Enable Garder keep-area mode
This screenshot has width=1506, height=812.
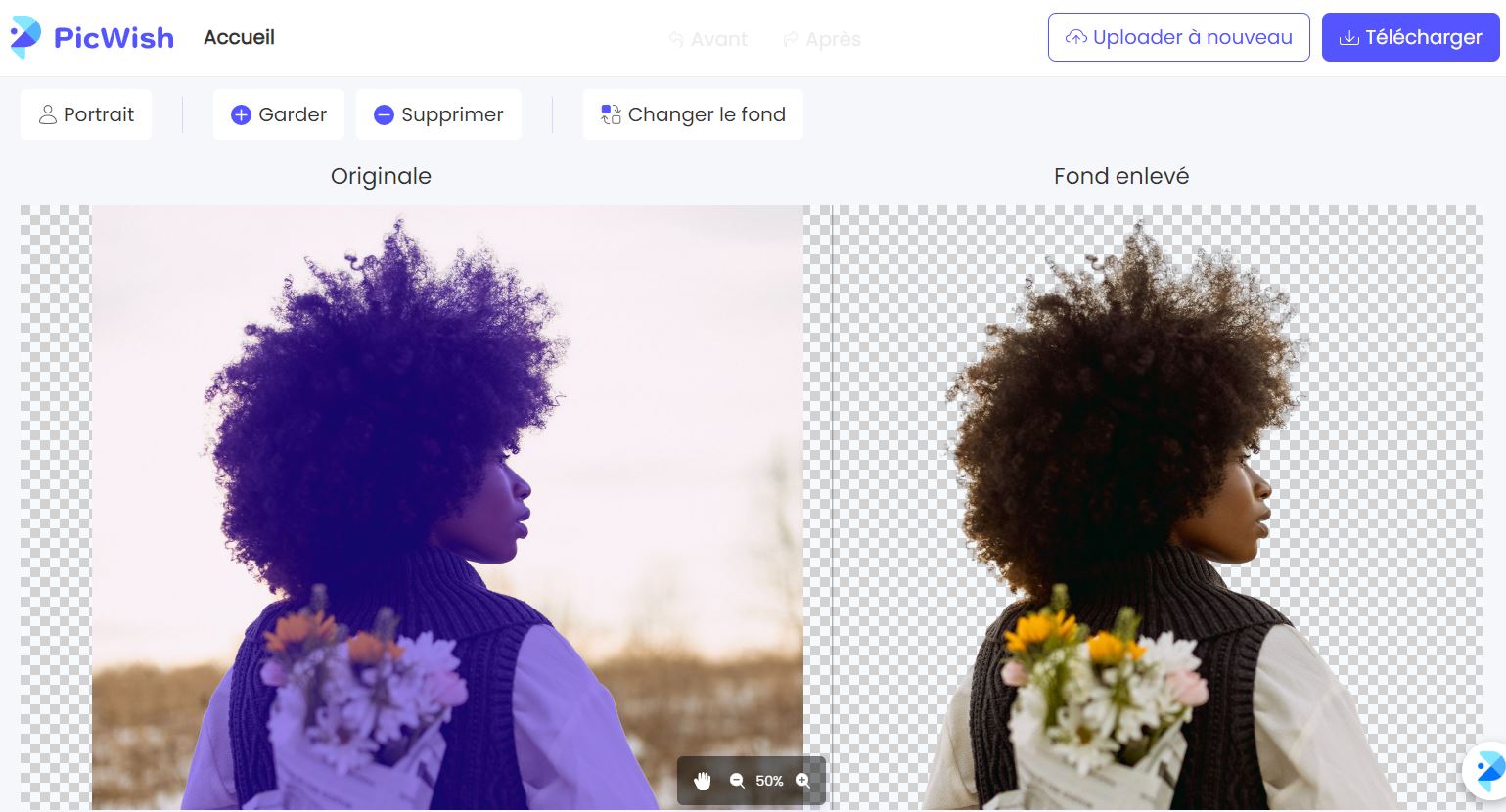pyautogui.click(x=279, y=114)
